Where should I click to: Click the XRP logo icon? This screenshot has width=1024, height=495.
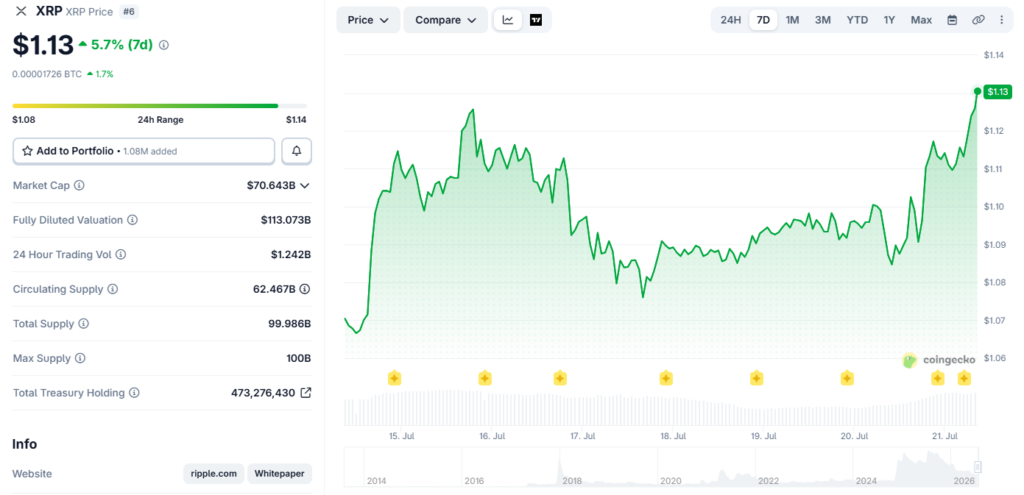pyautogui.click(x=21, y=11)
